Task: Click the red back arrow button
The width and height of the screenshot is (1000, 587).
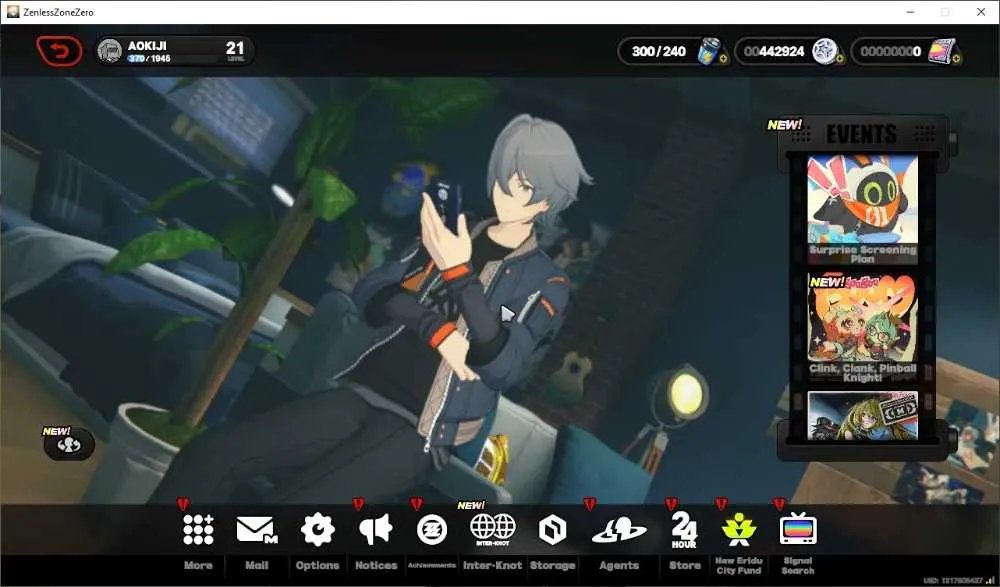Action: click(59, 51)
